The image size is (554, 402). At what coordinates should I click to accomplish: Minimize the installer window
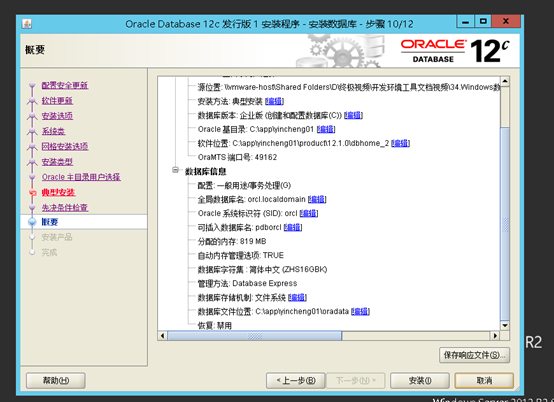tap(465, 22)
